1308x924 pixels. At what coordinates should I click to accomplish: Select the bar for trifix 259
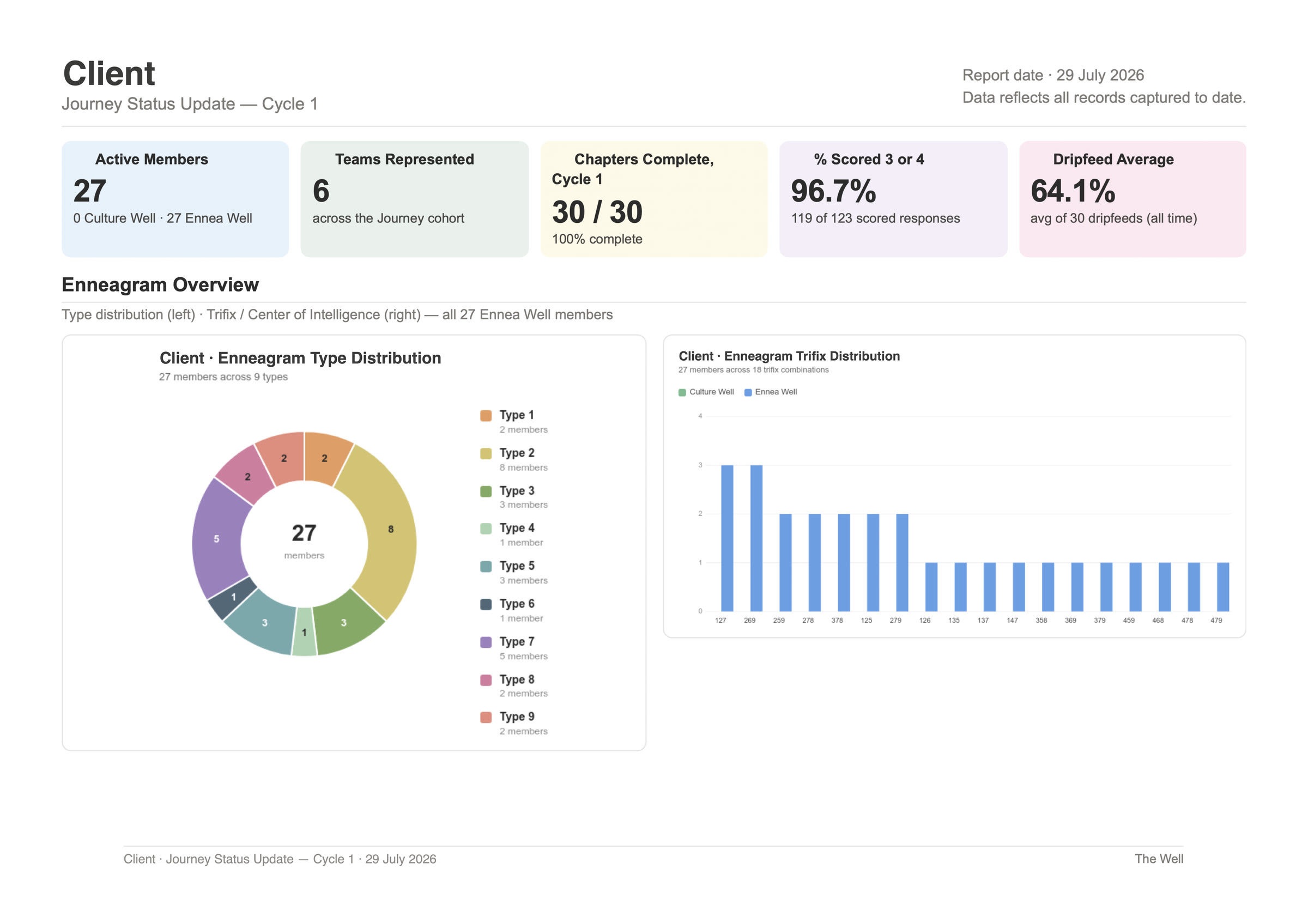785,563
